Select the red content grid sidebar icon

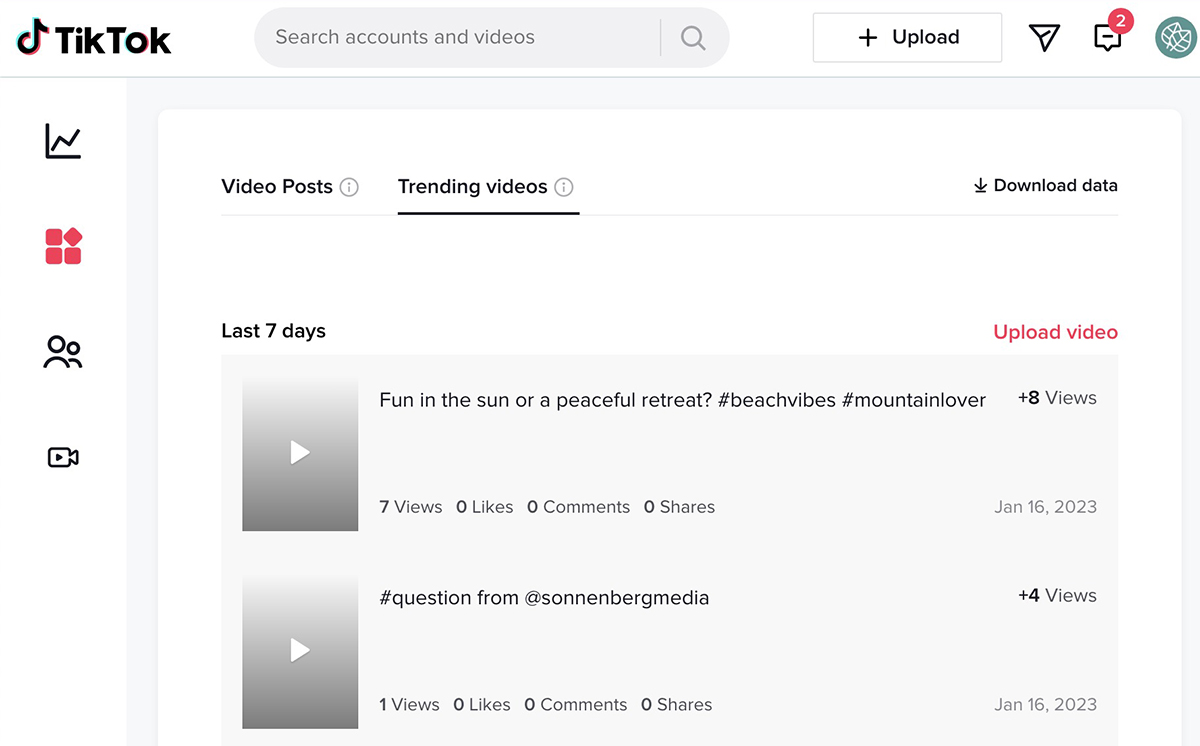[63, 246]
